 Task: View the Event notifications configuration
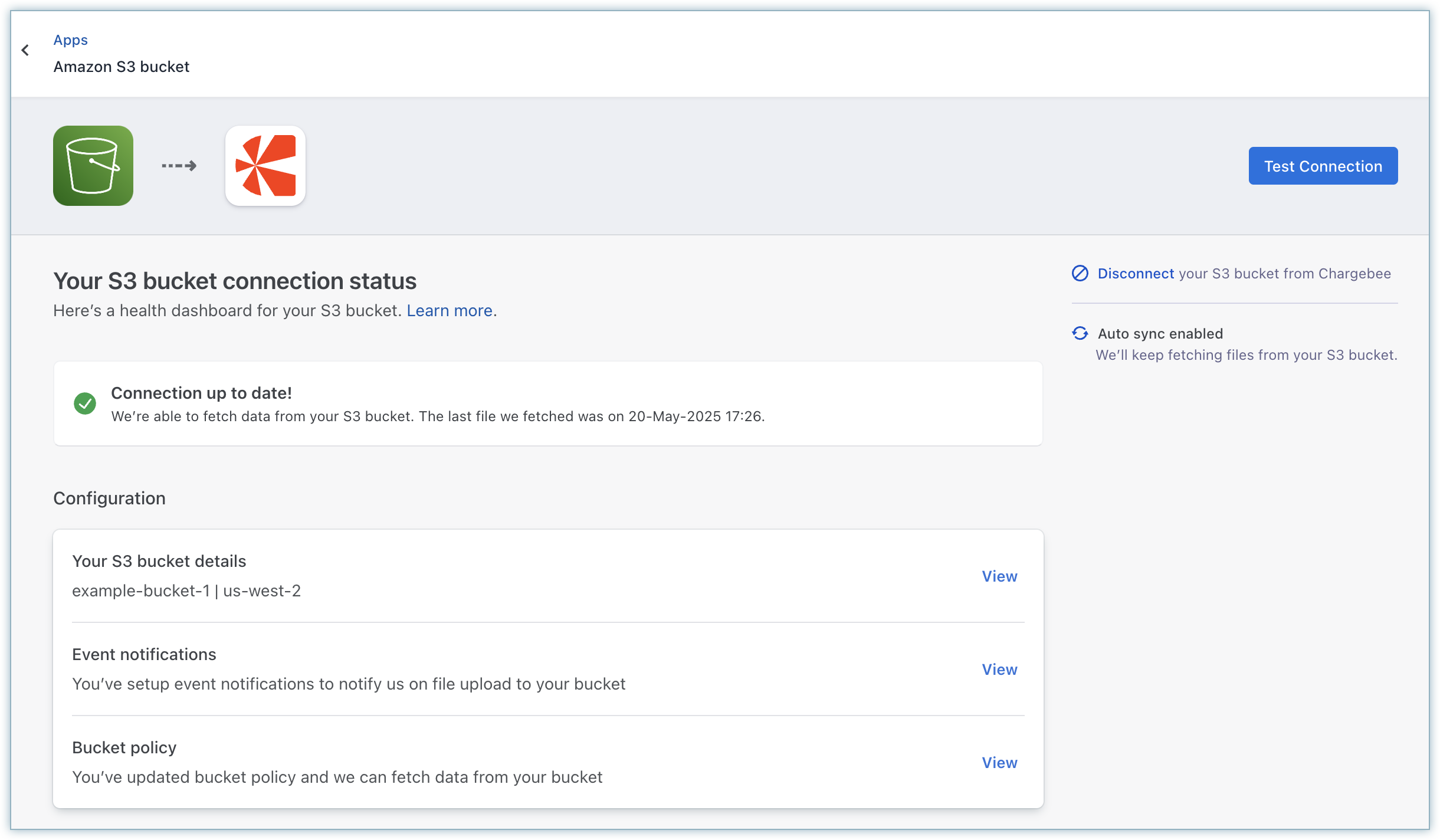point(999,670)
